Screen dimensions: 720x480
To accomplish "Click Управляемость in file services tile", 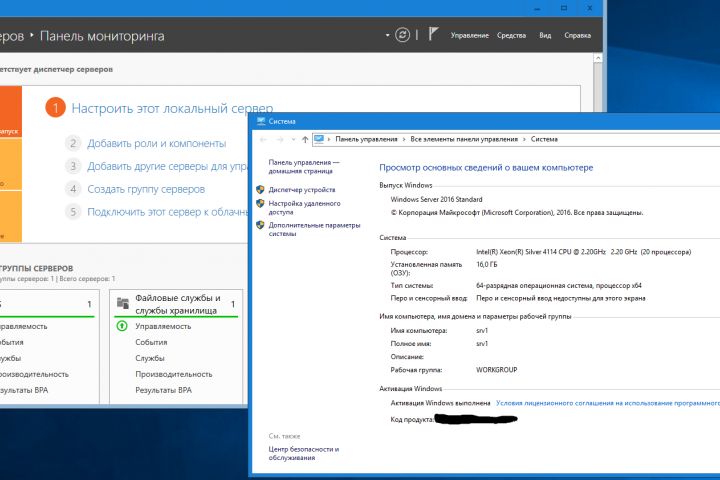I will (163, 326).
